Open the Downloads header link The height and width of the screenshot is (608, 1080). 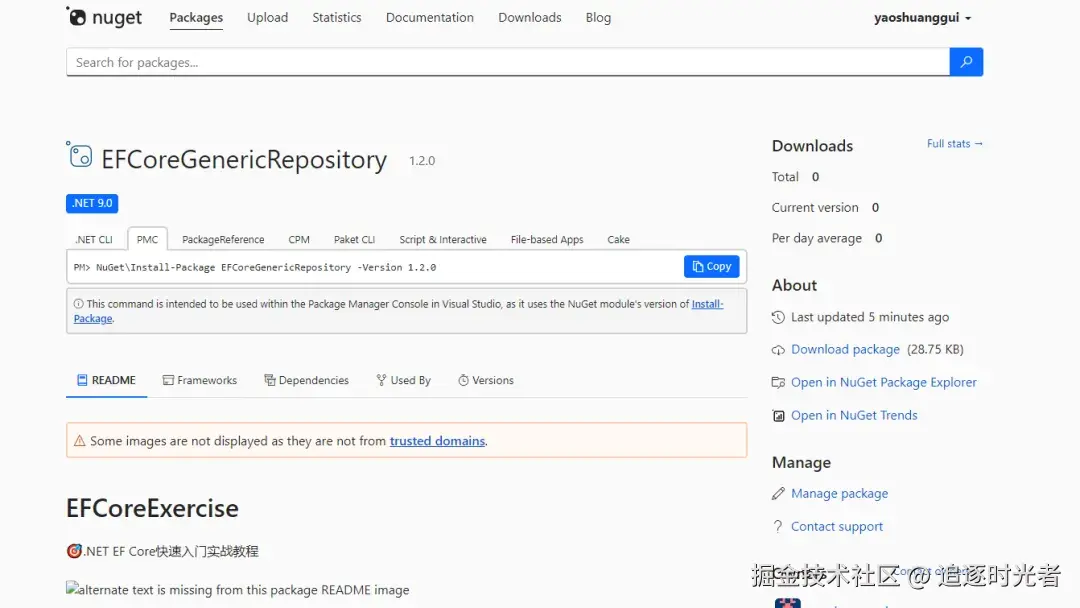[x=530, y=17]
